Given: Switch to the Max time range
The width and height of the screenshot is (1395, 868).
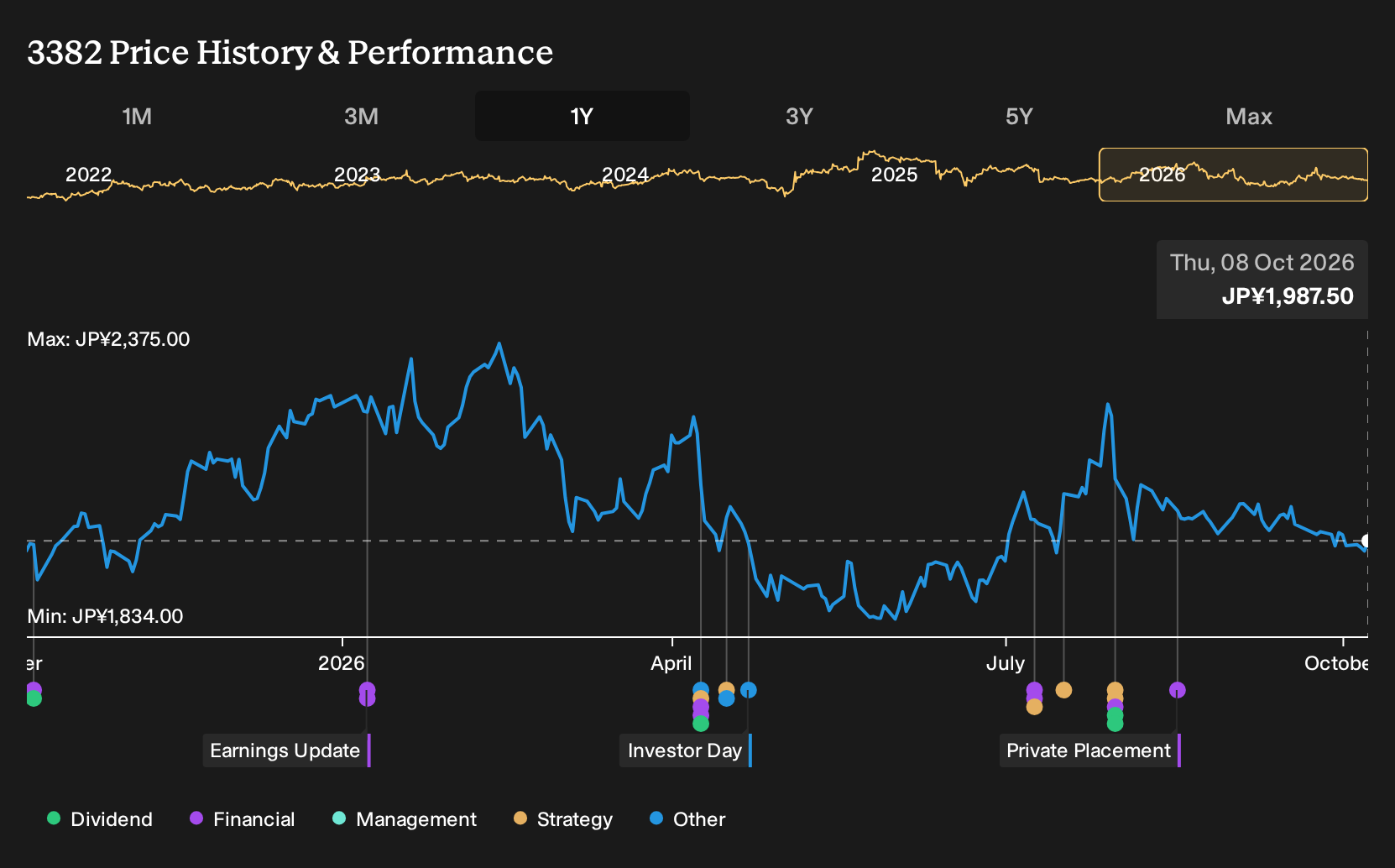Looking at the screenshot, I should click(x=1249, y=116).
